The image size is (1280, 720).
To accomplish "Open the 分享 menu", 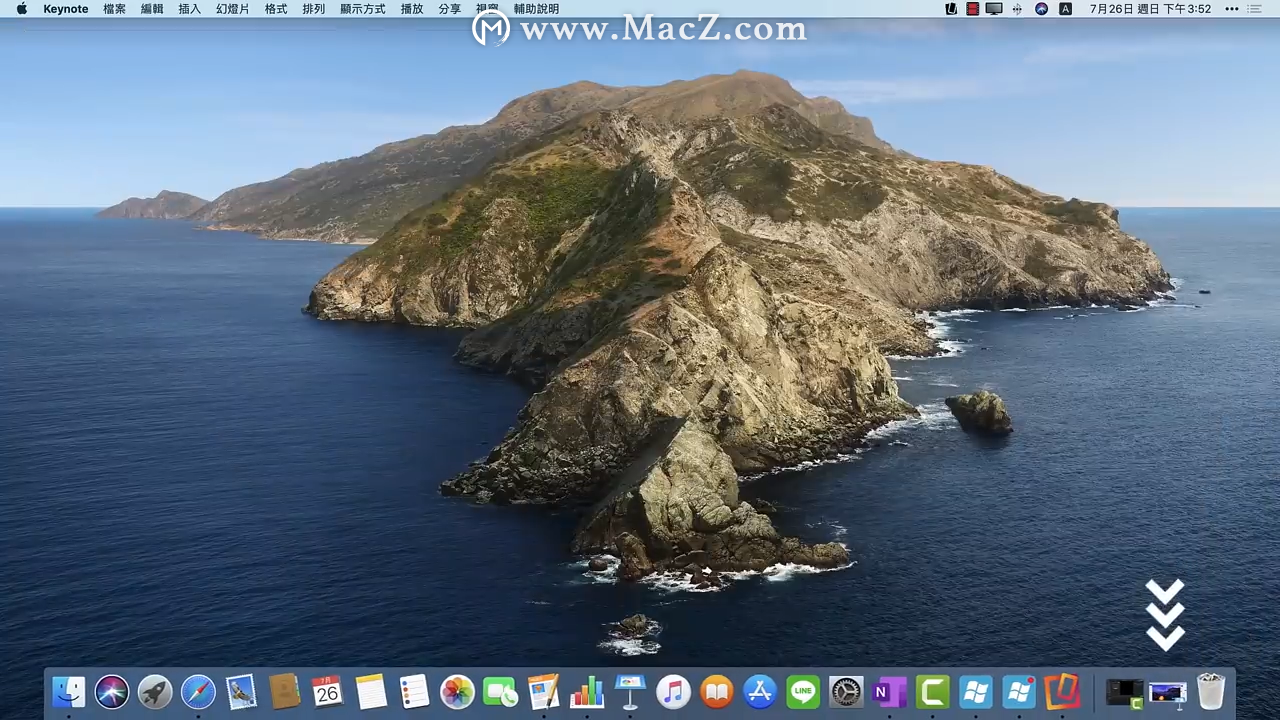I will coord(450,9).
